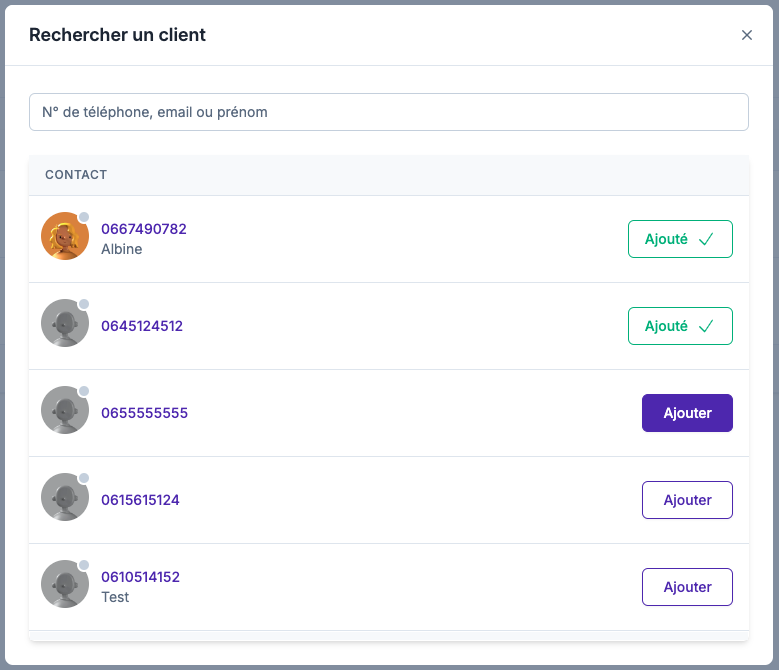Screen dimensions: 779x670
Task: Add the Test contact via Ajouter
Action: click(687, 587)
